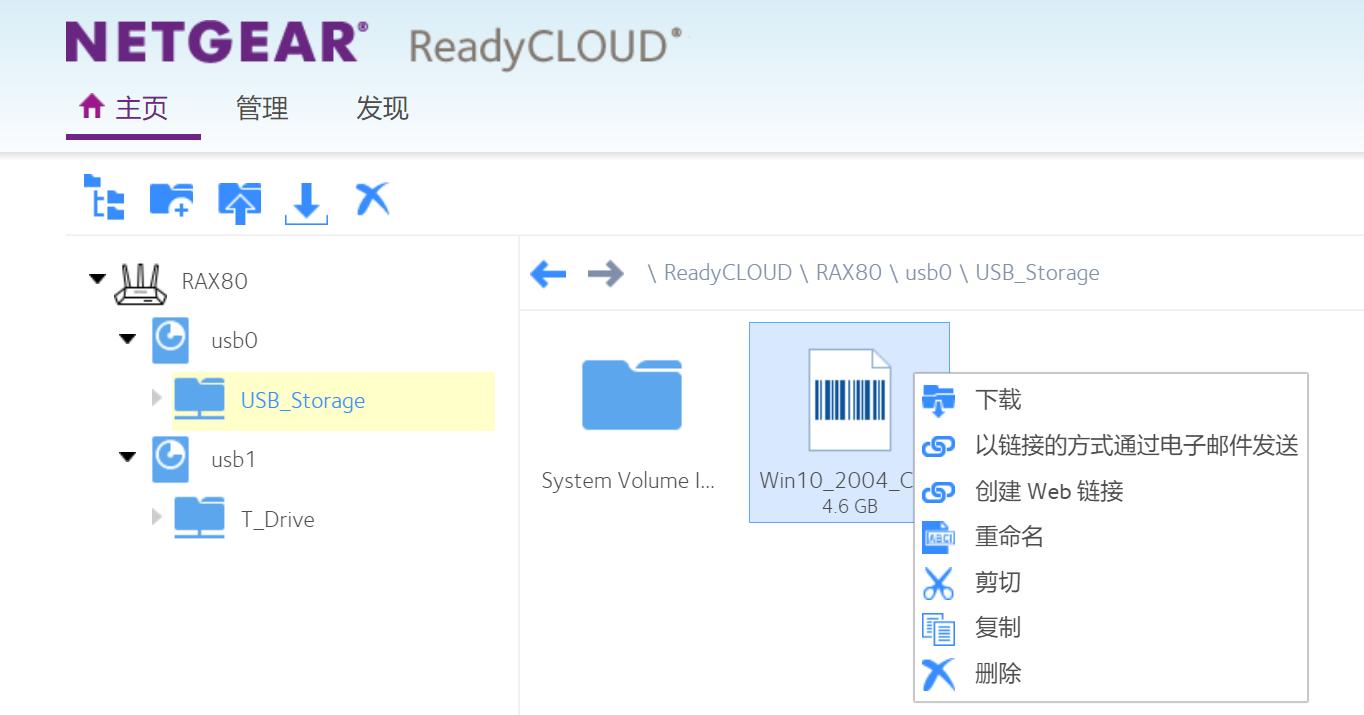Select RAX80 label in the tree
Image resolution: width=1364 pixels, height=715 pixels.
214,281
